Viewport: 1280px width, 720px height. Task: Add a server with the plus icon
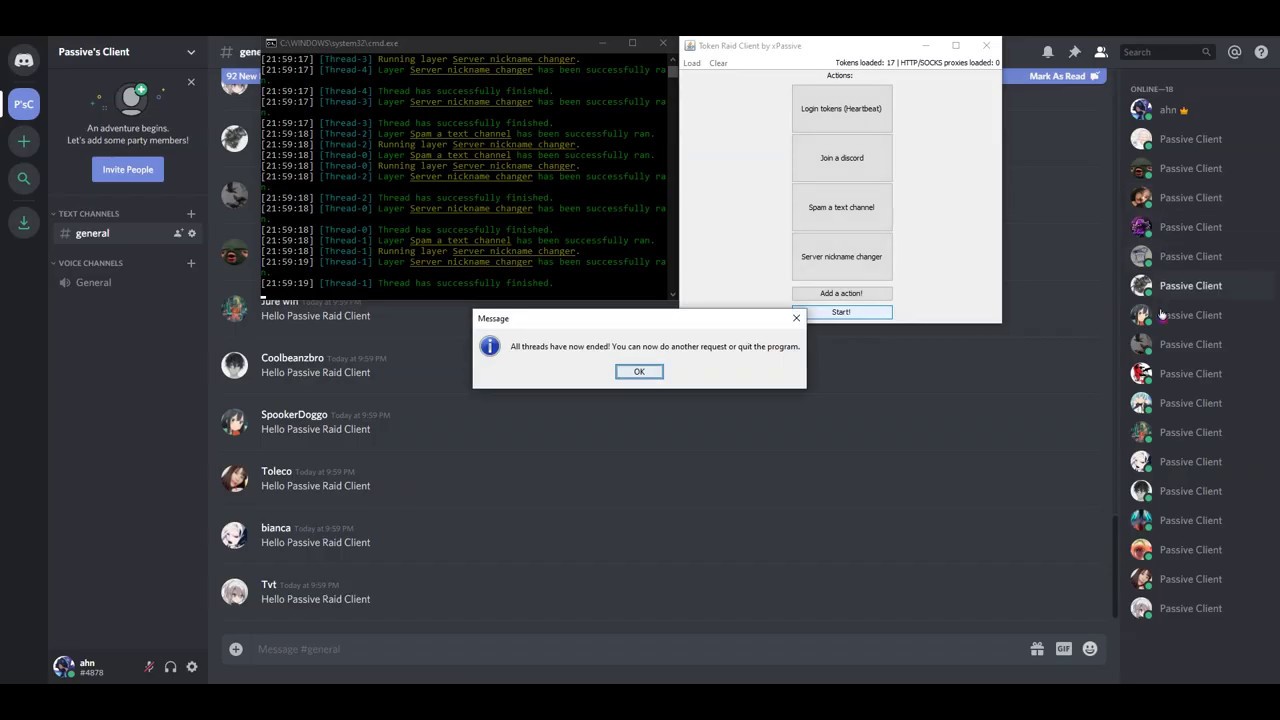tap(24, 141)
